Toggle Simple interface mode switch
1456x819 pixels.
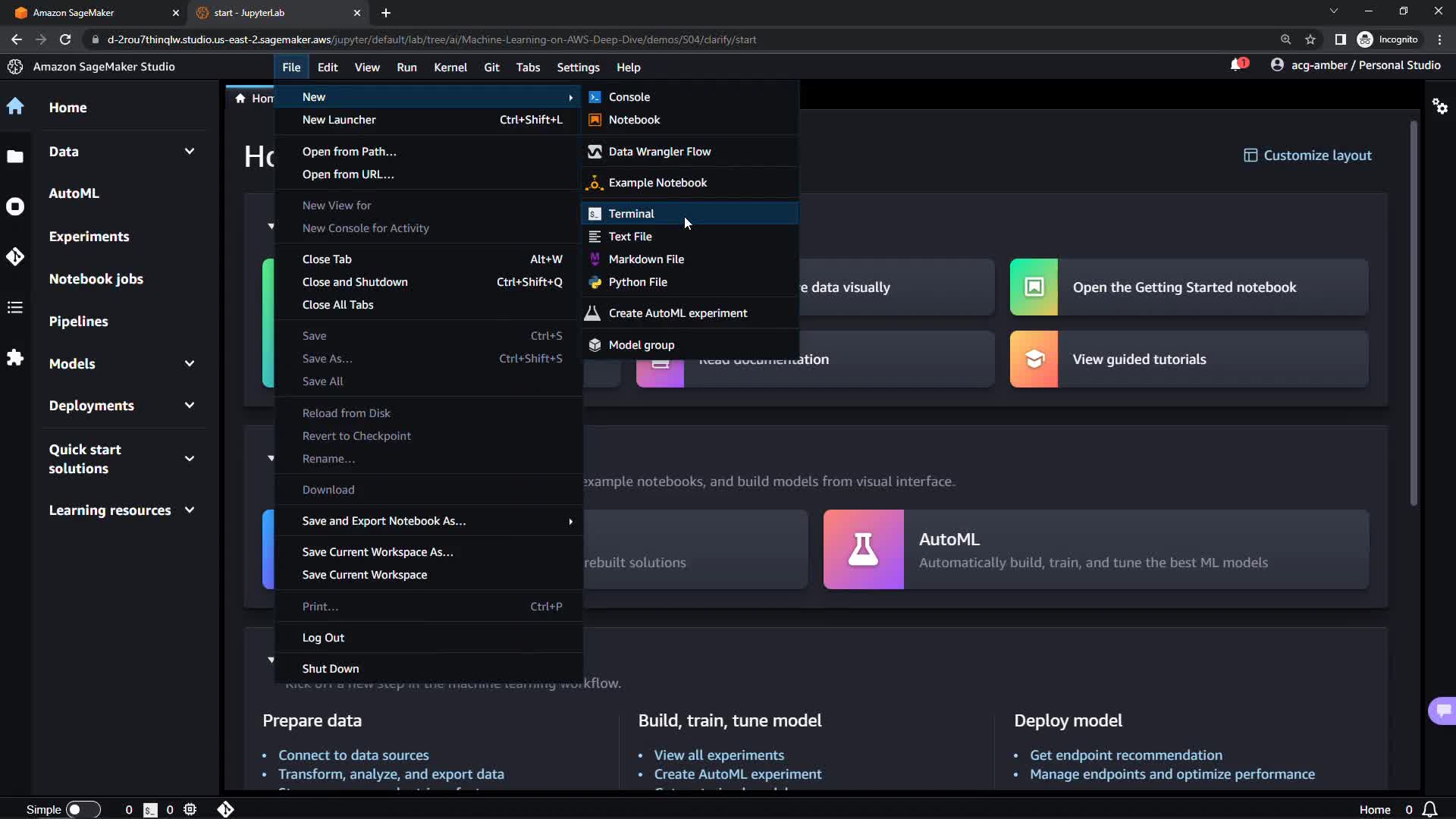click(83, 809)
